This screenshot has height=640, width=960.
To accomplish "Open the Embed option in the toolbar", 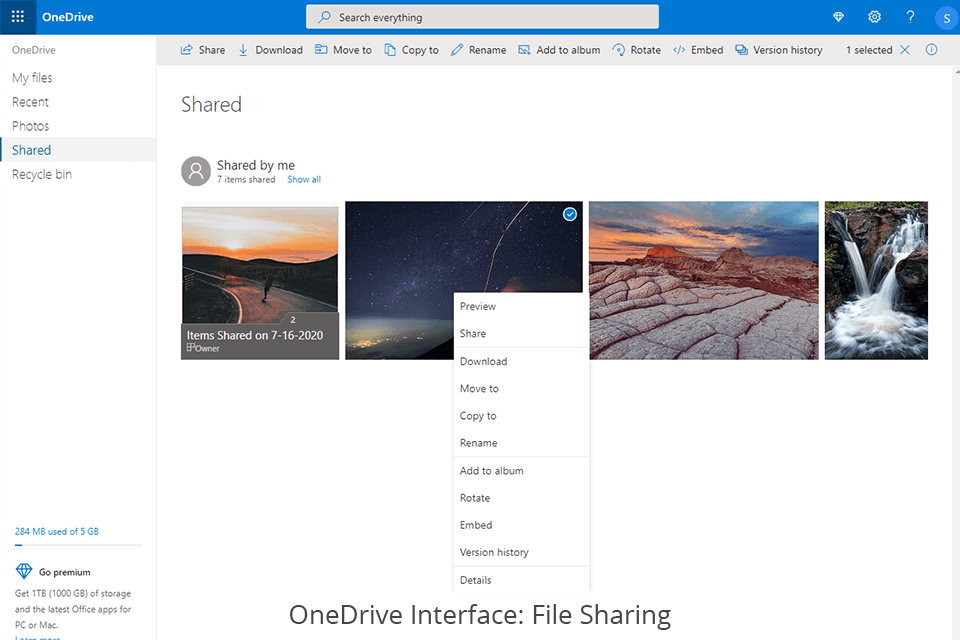I will [697, 49].
